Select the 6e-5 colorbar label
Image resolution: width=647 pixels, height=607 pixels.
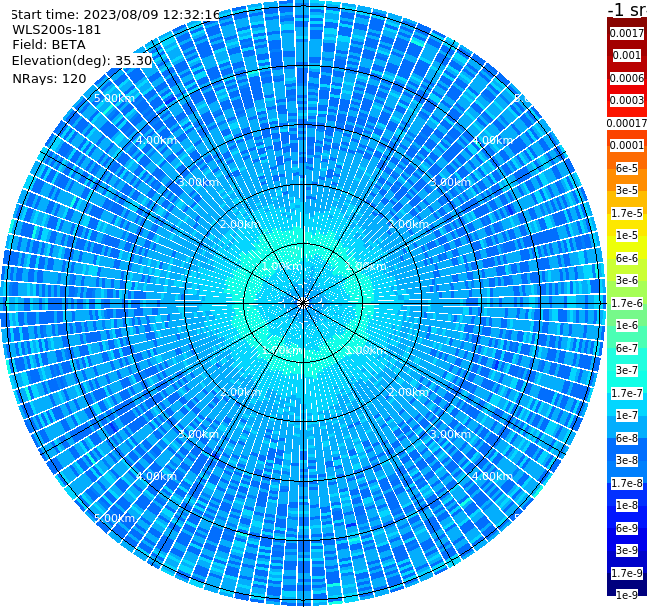(627, 168)
